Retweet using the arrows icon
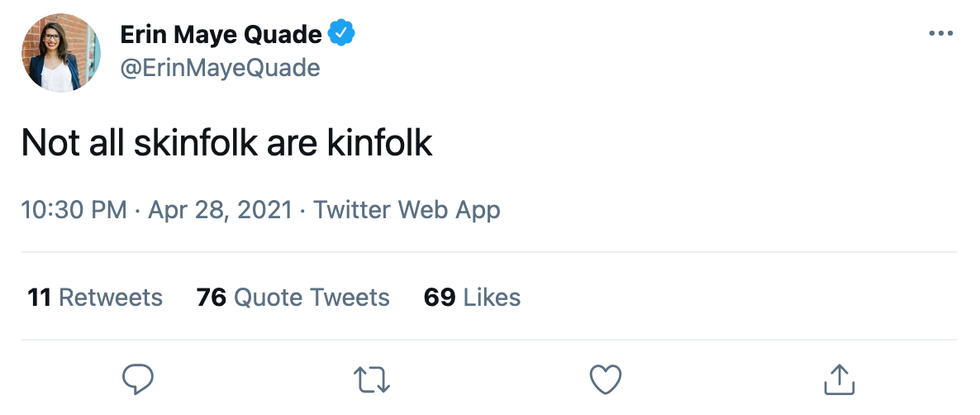Viewport: 980px width, 415px height. [x=372, y=378]
